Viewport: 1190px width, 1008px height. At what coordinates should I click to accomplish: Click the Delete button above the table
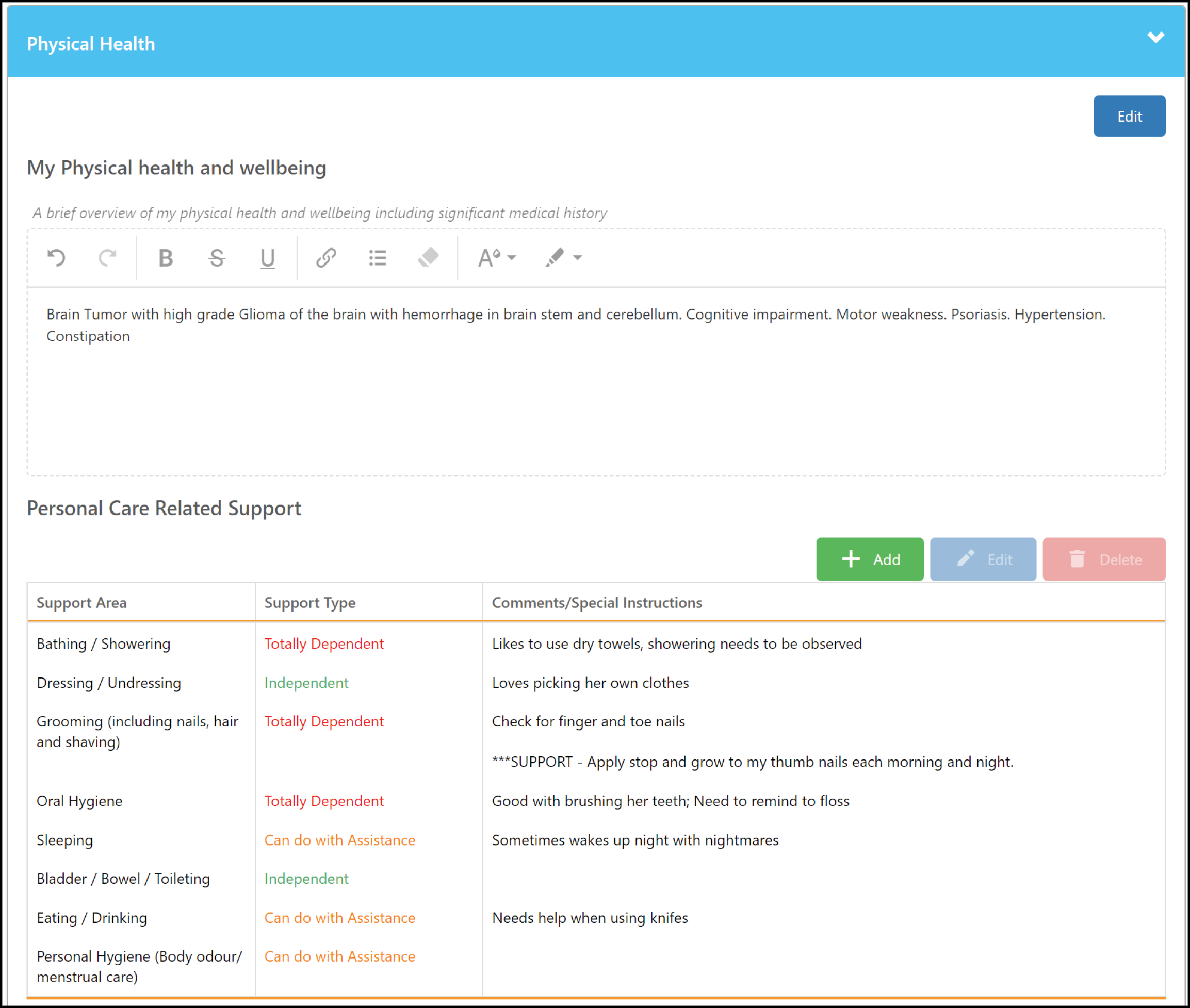(x=1104, y=559)
